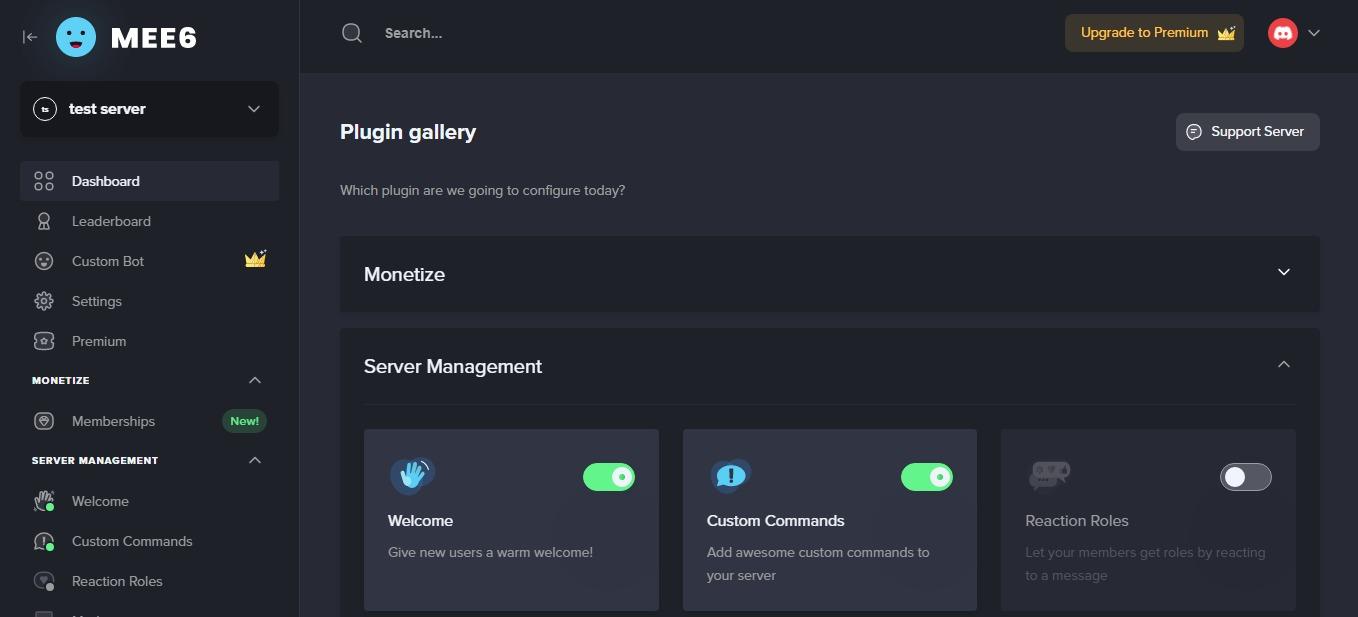Disable the Custom Commands plugin toggle
This screenshot has height=617, width=1358.
pyautogui.click(x=927, y=477)
